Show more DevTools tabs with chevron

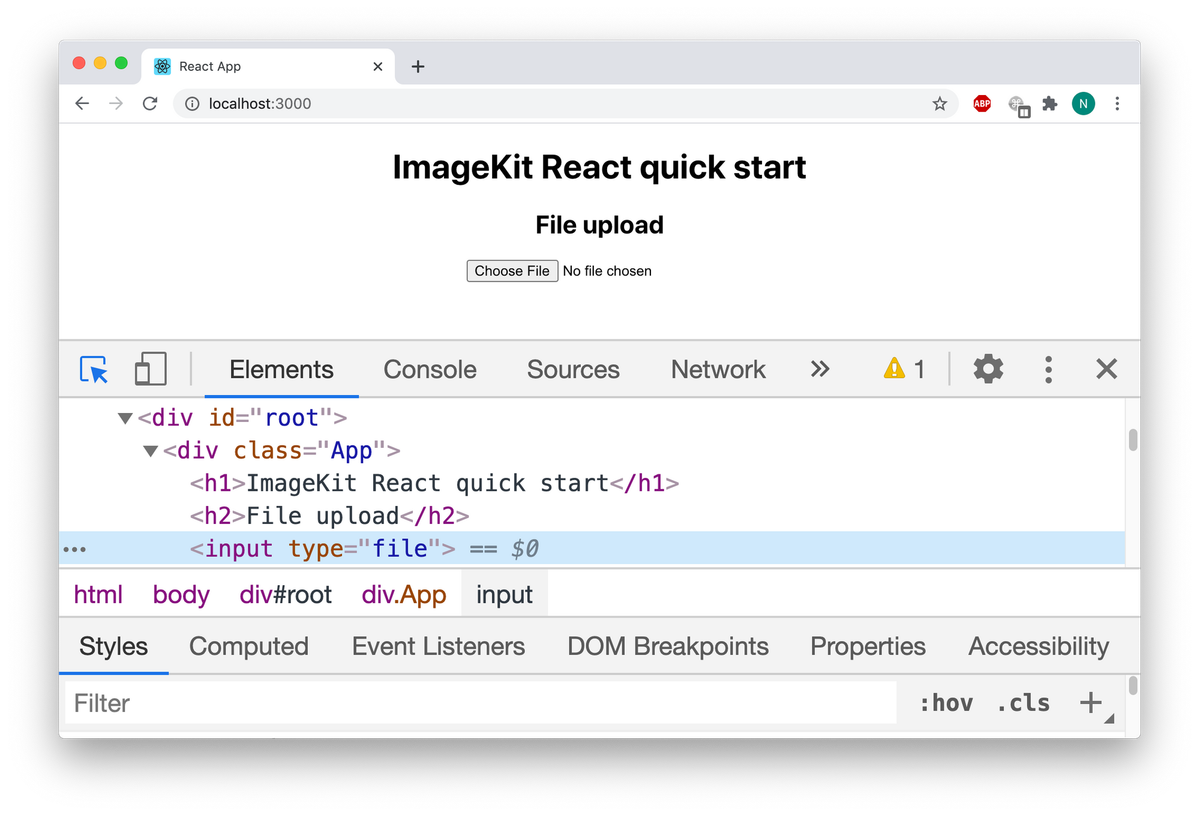(820, 370)
